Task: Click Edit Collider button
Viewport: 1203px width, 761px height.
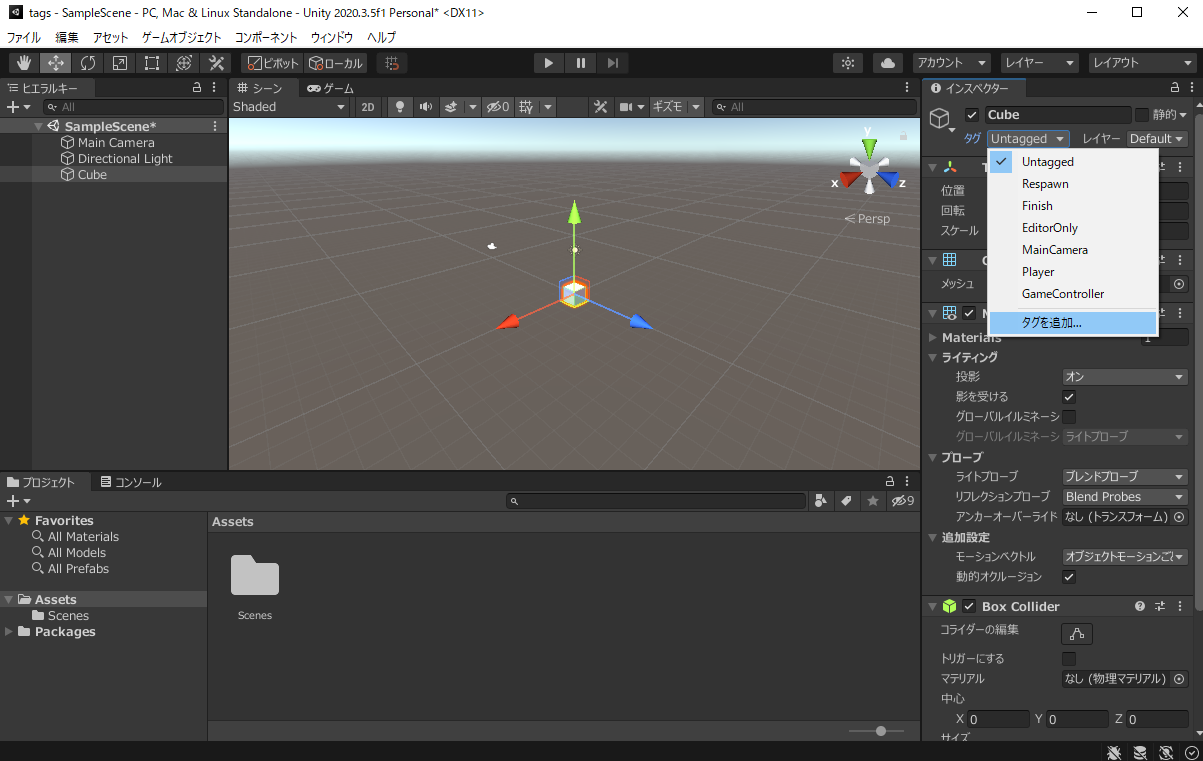Action: (x=1077, y=634)
